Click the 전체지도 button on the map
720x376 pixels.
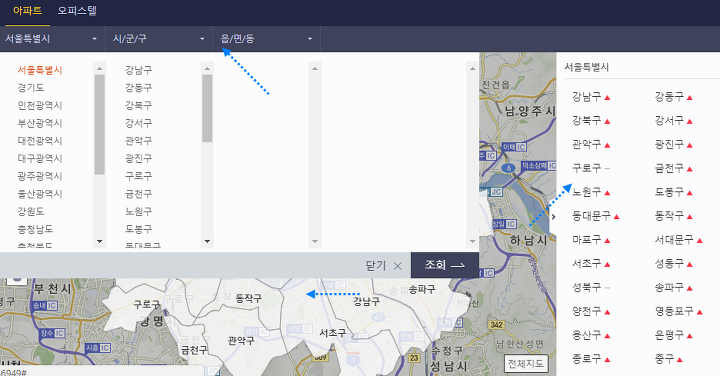526,364
